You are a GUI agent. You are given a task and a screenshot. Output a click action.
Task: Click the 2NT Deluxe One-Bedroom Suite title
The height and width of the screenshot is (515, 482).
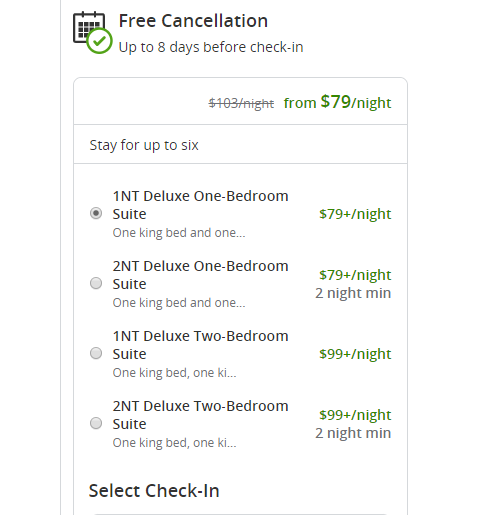(200, 275)
